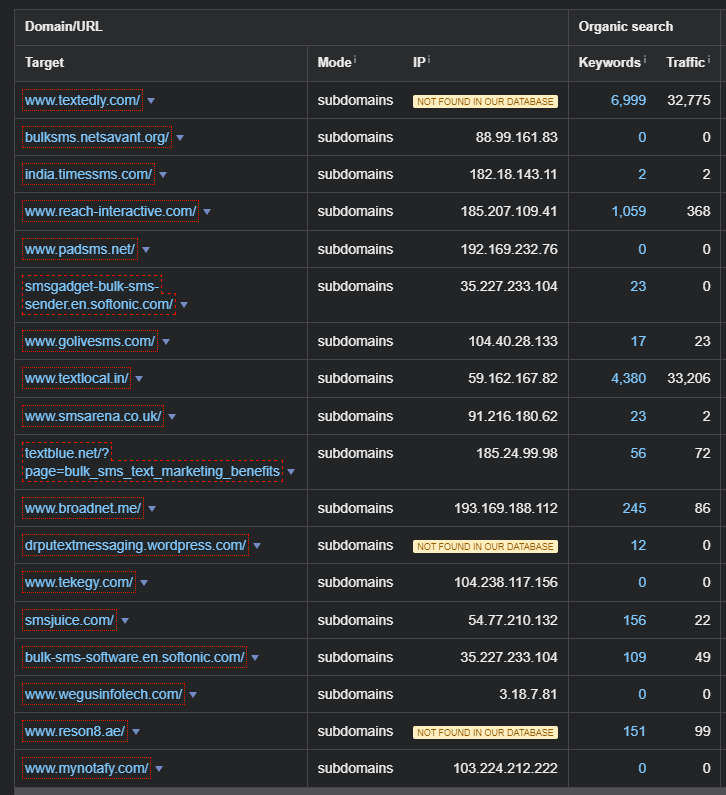This screenshot has width=726, height=795.
Task: Open the 109 keywords count for bulk-sms-software
Action: coord(634,658)
